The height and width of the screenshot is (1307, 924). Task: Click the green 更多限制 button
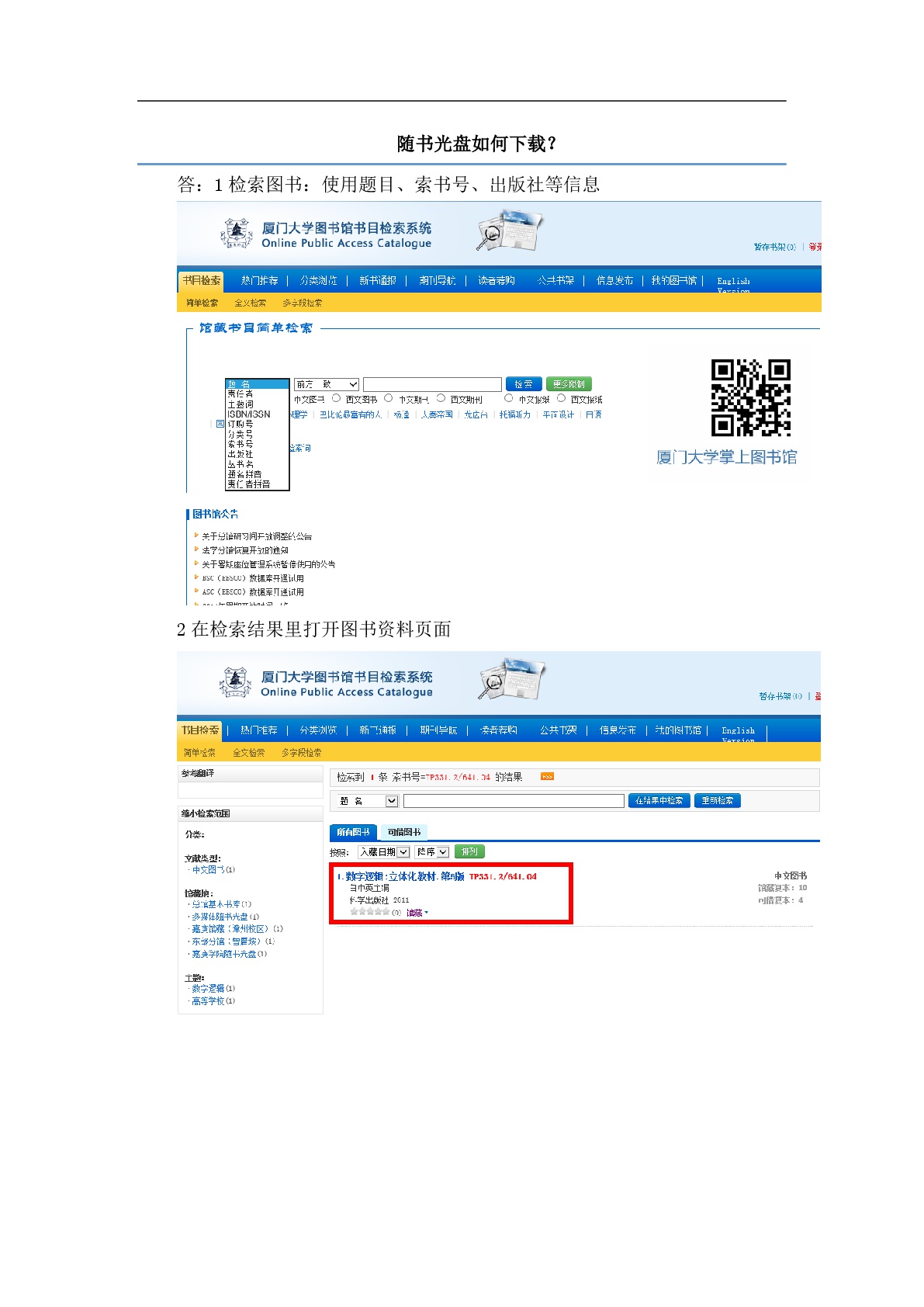click(569, 384)
